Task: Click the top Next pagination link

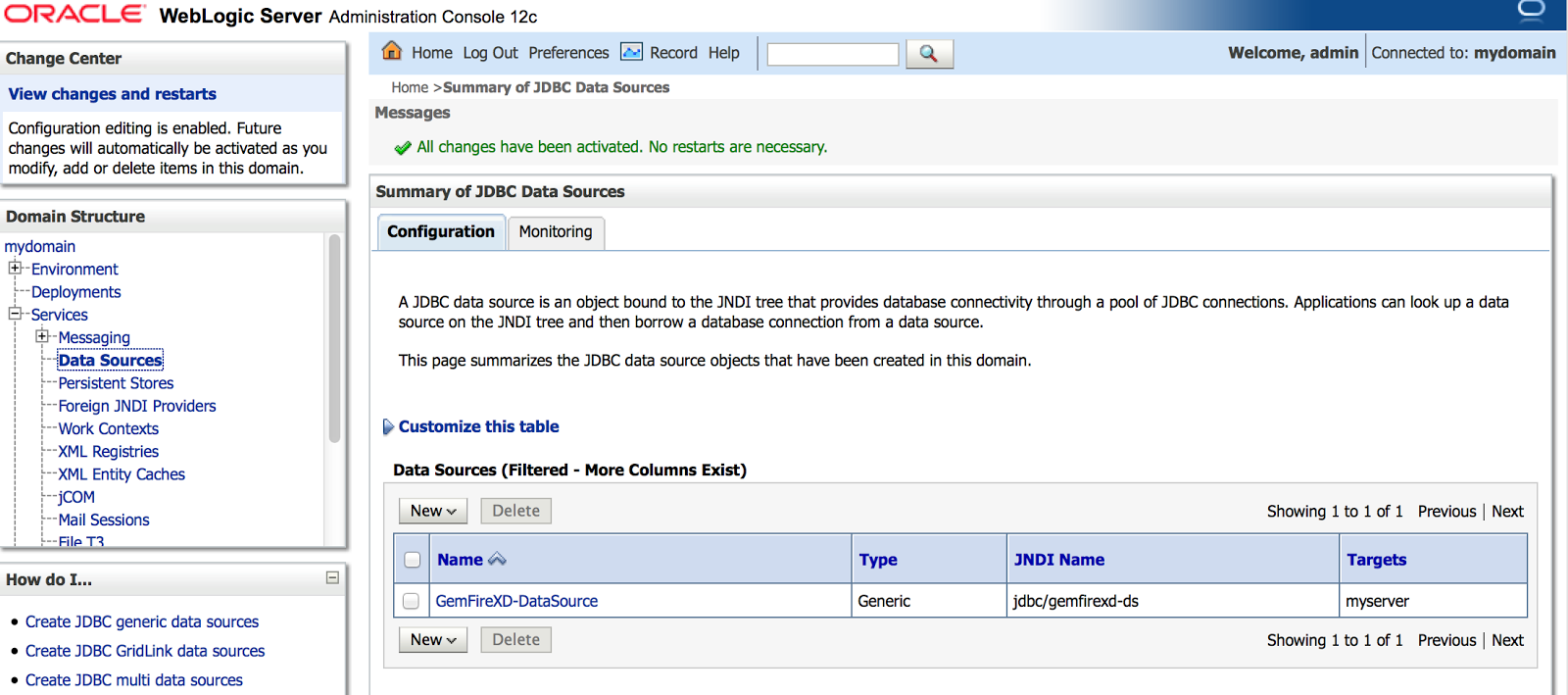Action: point(1507,512)
